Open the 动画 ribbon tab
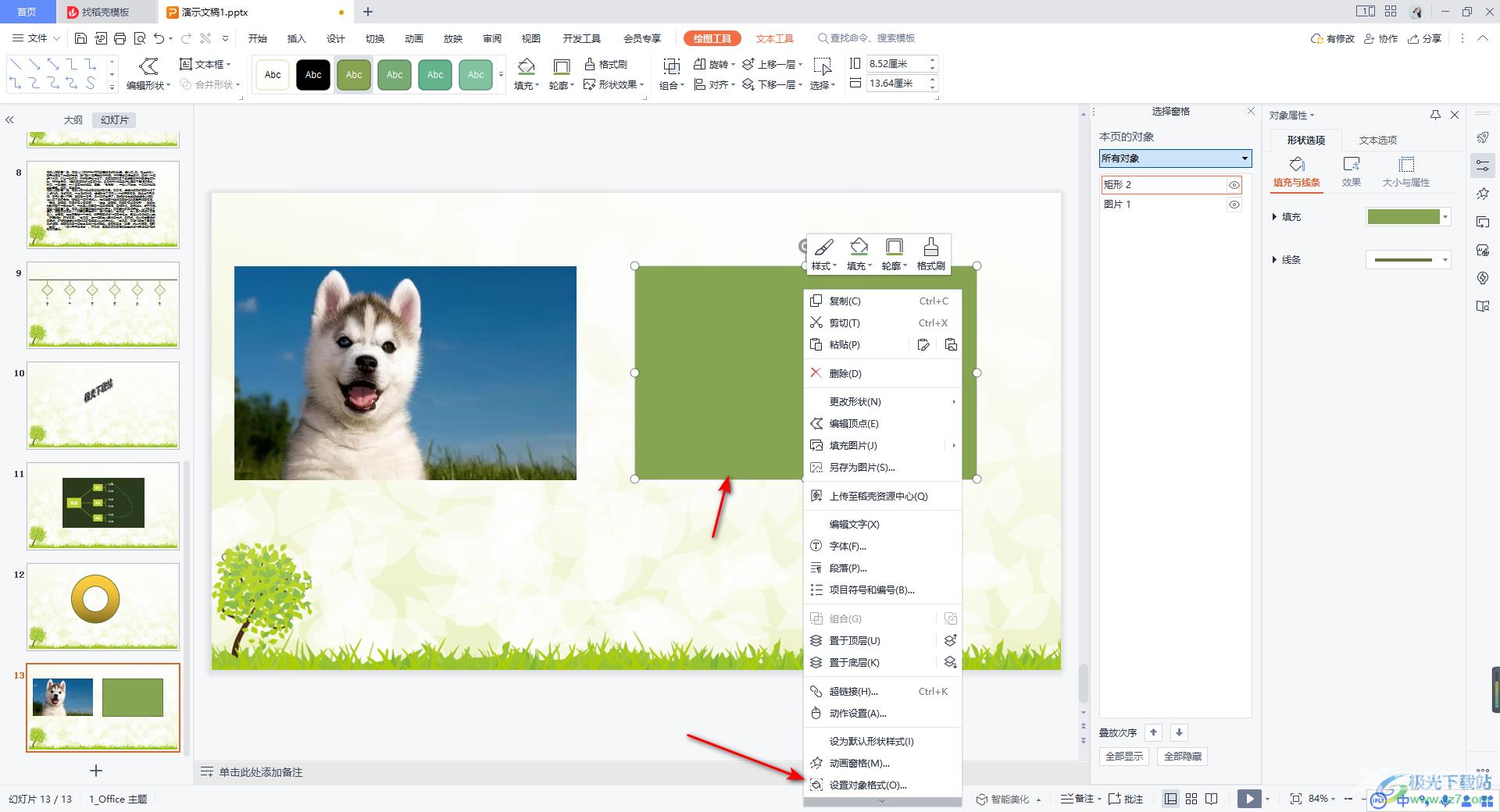 coord(413,38)
